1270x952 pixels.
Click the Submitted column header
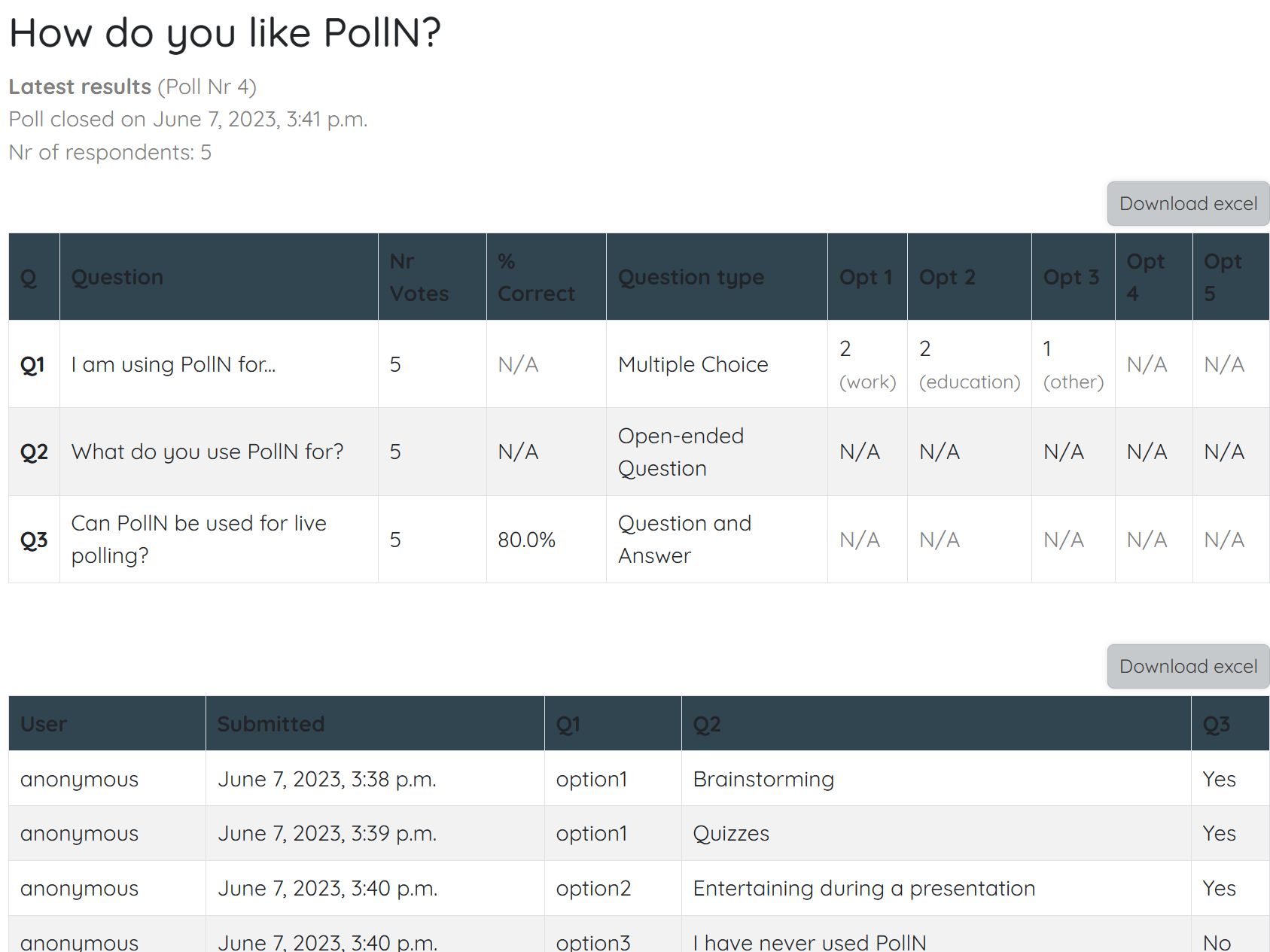(271, 723)
